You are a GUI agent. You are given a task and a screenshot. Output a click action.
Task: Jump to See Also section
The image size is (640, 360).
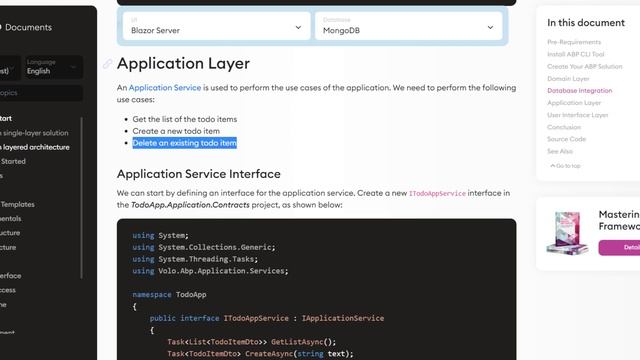click(x=560, y=151)
